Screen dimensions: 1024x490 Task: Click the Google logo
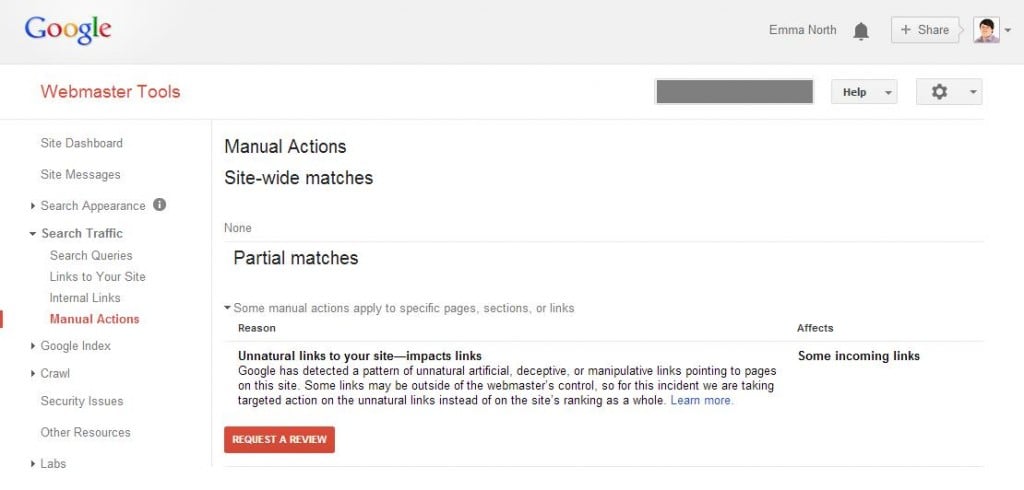point(68,30)
